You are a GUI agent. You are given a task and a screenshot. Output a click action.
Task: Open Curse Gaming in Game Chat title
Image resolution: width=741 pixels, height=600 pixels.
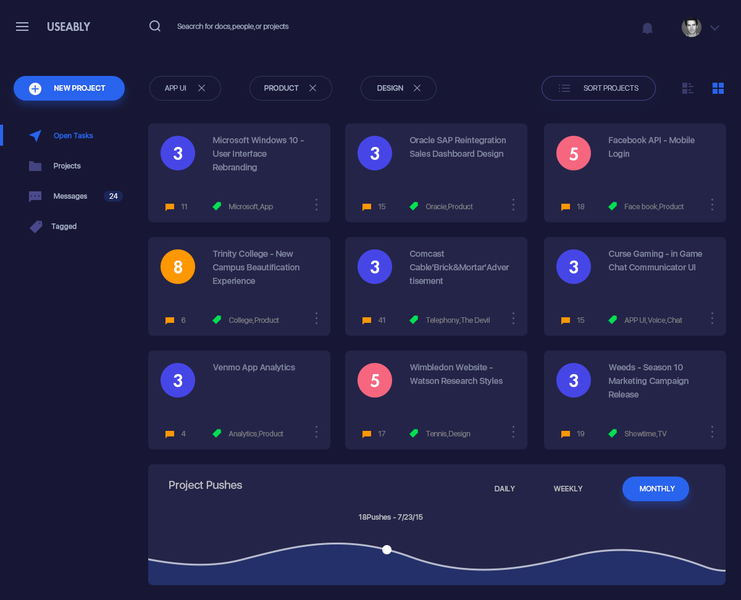click(655, 261)
